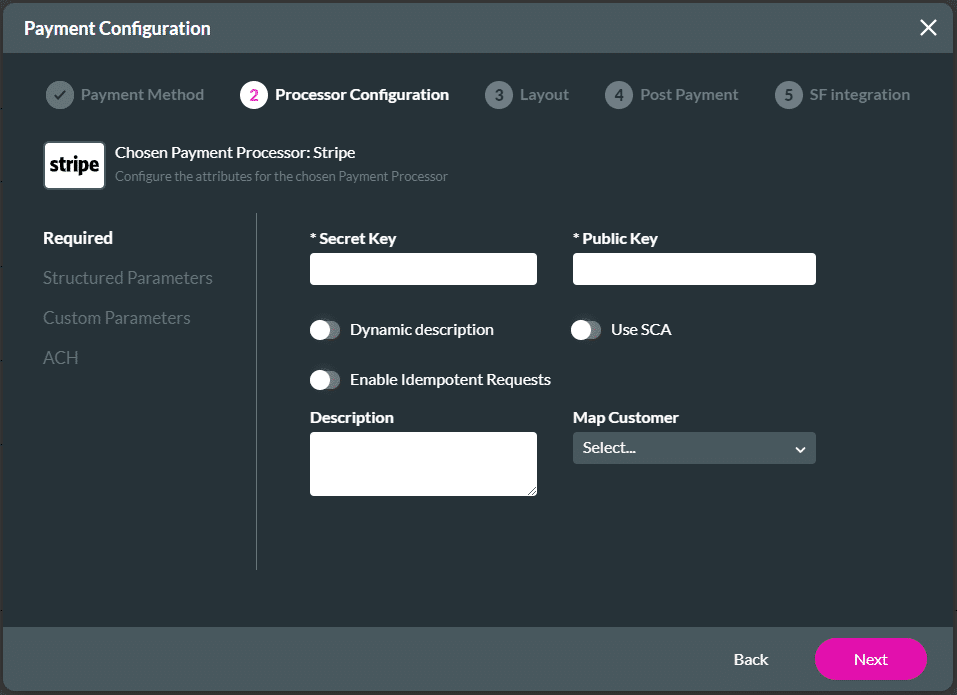
Task: Click the Description text area
Action: (x=423, y=463)
